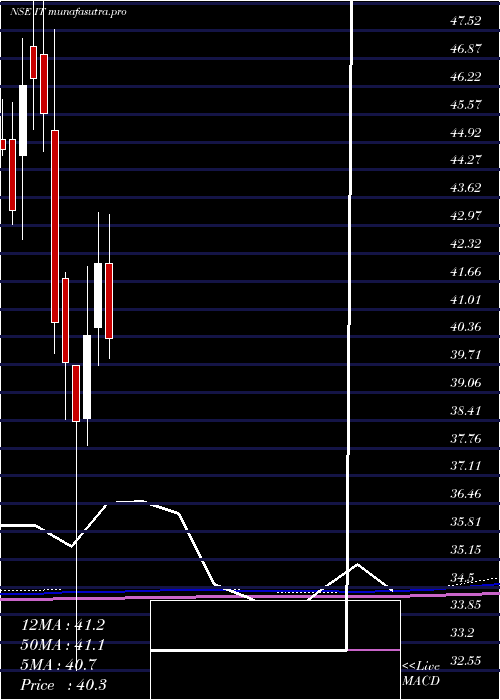Select the 45.57 axis value
This screenshot has width=500, height=700.
click(x=465, y=104)
